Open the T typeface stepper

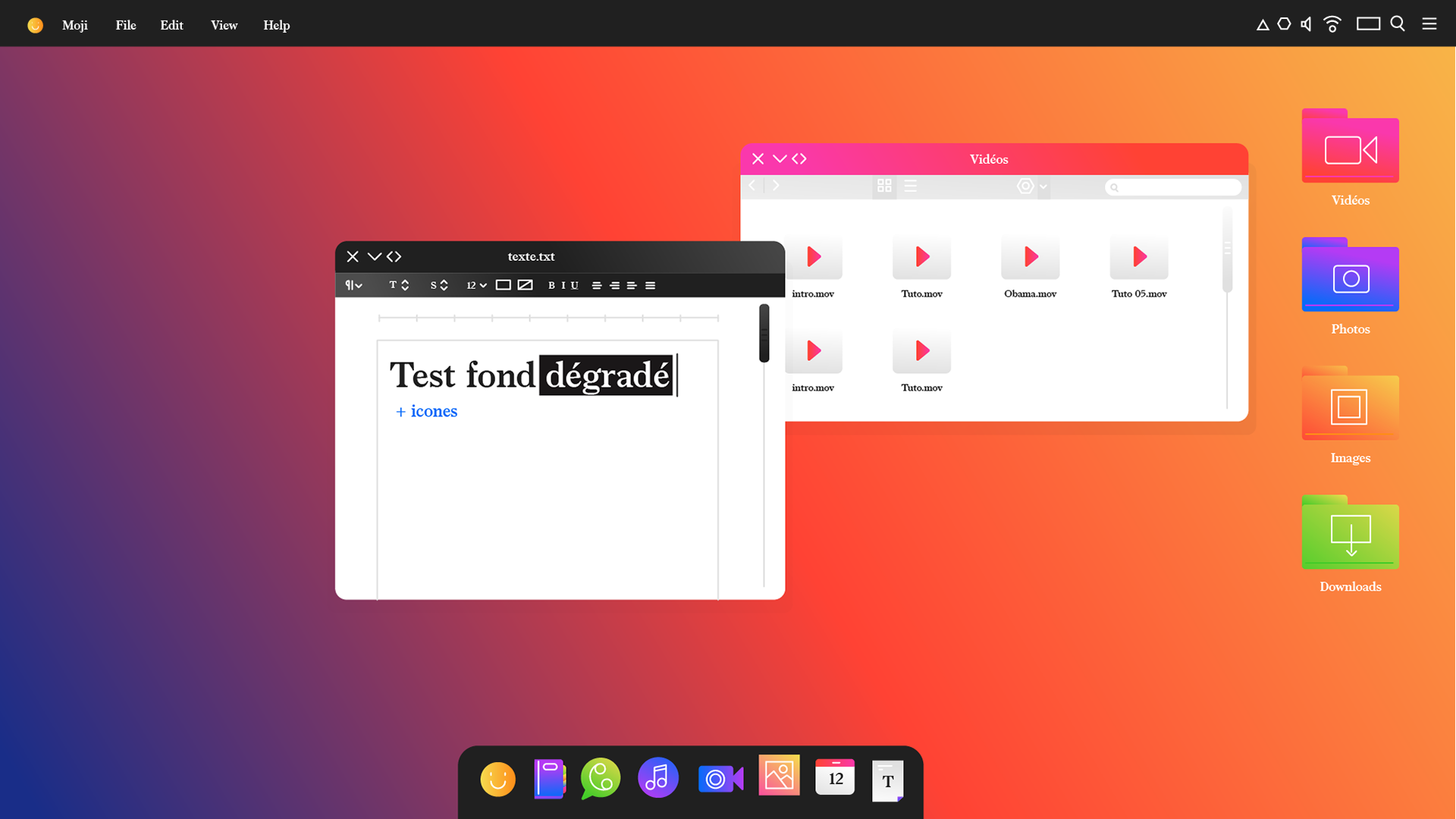pyautogui.click(x=399, y=286)
